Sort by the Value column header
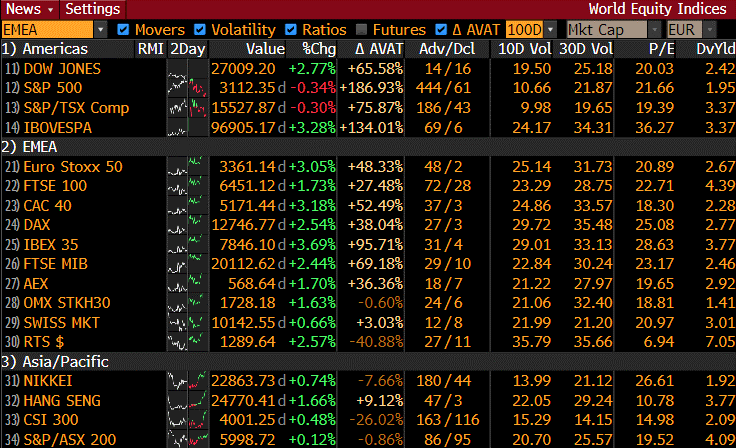The image size is (736, 448). (x=266, y=49)
